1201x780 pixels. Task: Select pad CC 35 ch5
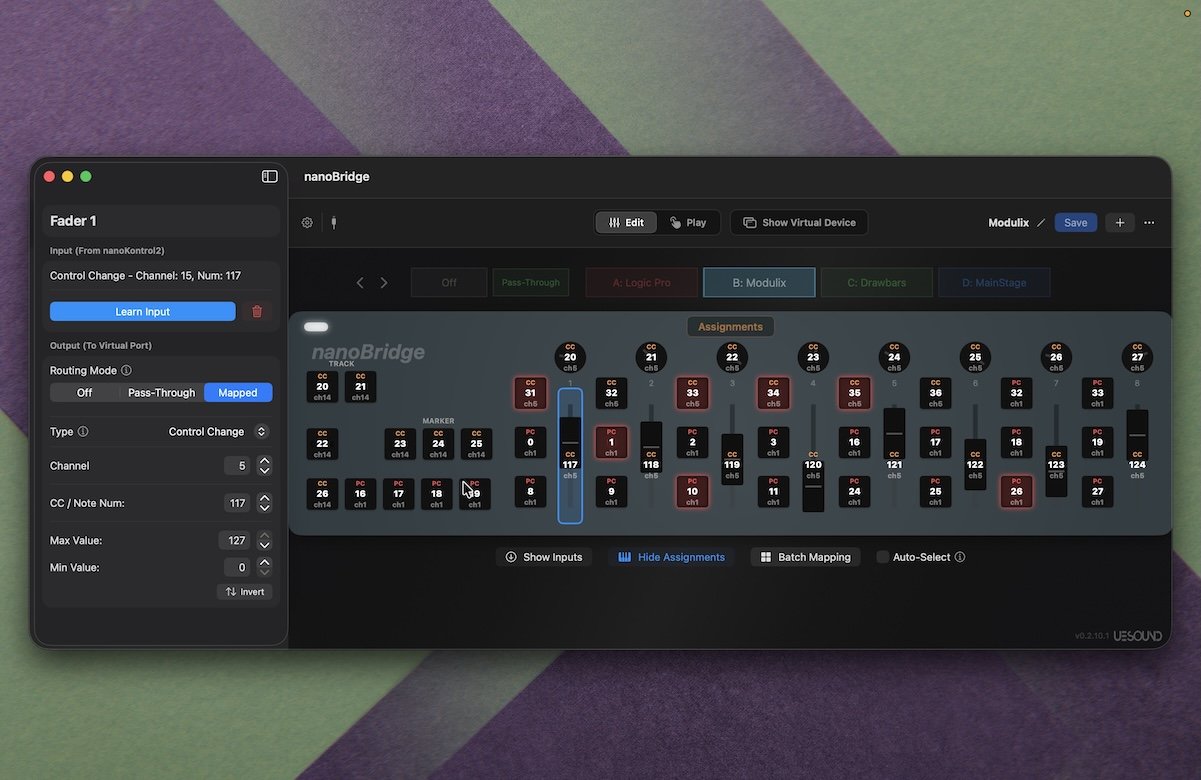854,393
